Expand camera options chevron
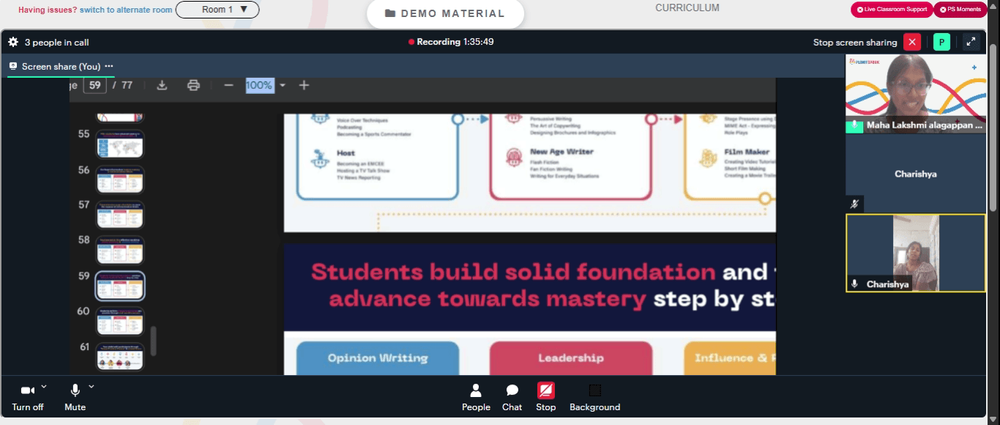 43,386
